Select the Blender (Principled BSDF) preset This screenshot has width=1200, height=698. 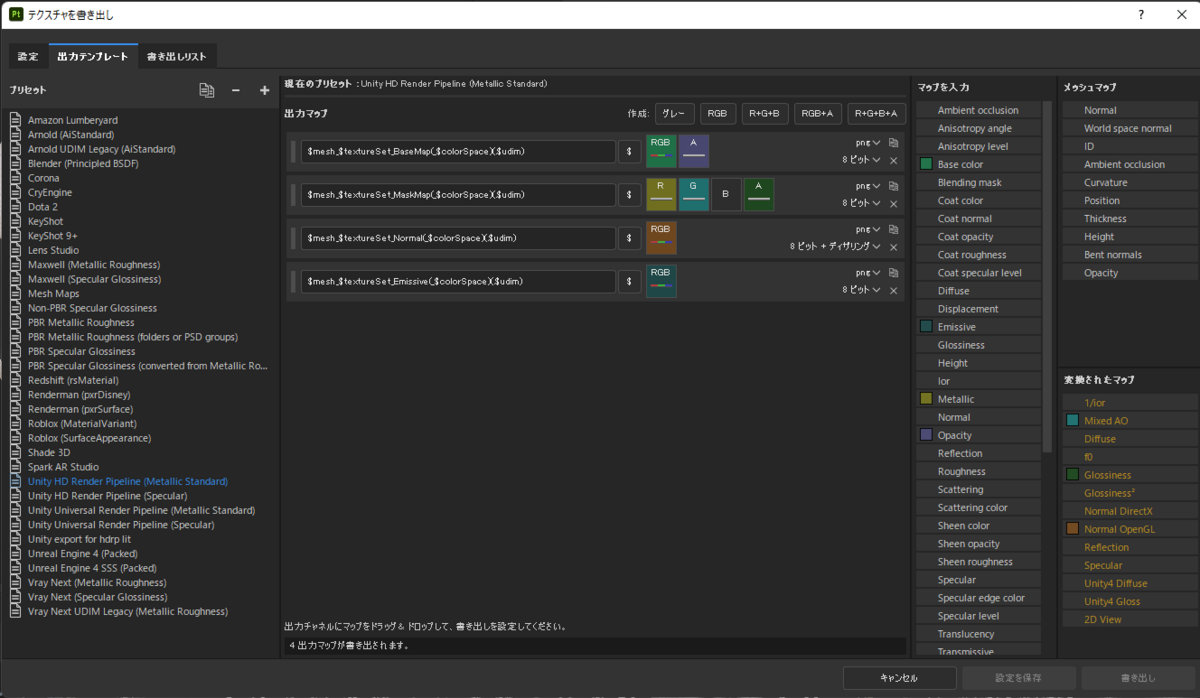(x=83, y=164)
